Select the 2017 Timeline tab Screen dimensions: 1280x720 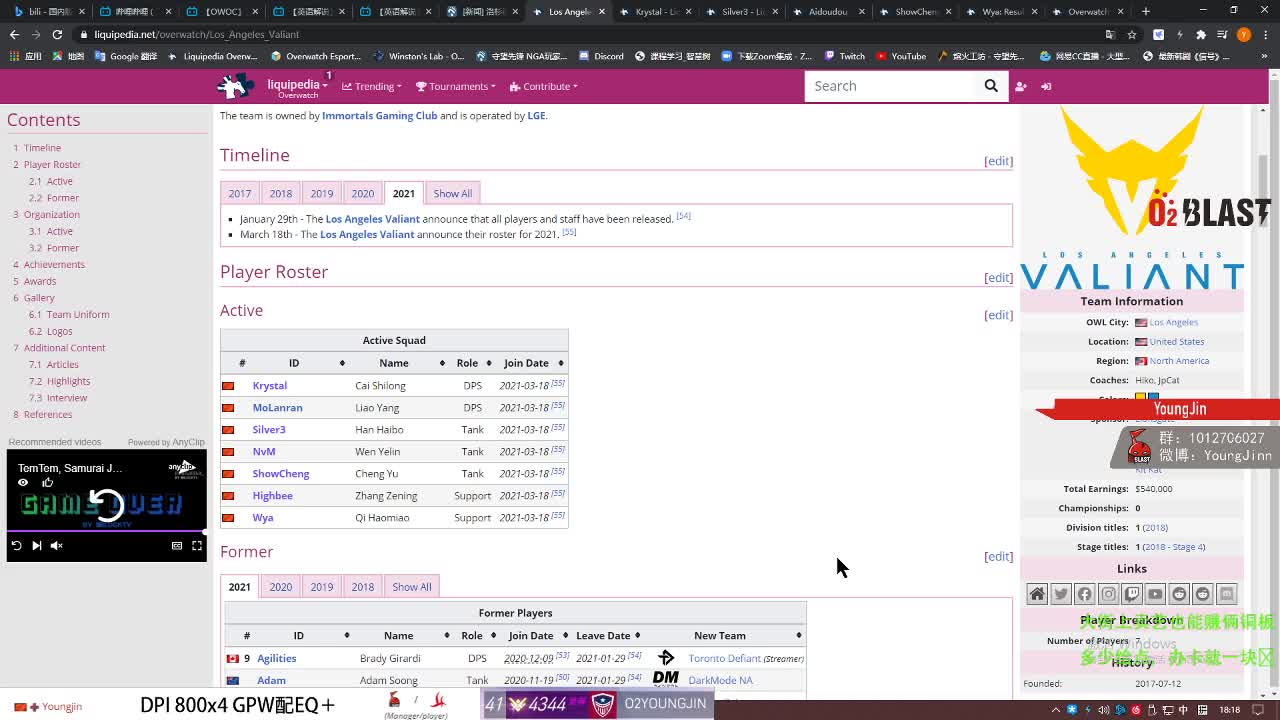coord(240,193)
